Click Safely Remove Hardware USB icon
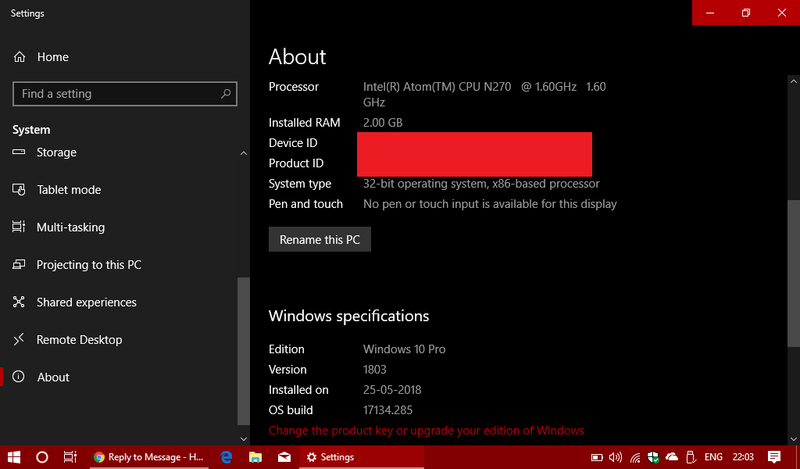The width and height of the screenshot is (800, 469). pyautogui.click(x=690, y=457)
